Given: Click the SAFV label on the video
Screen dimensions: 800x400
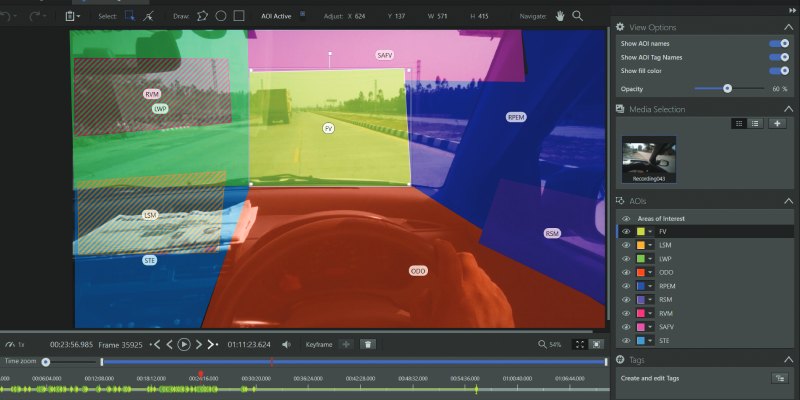Looking at the screenshot, I should pyautogui.click(x=385, y=55).
